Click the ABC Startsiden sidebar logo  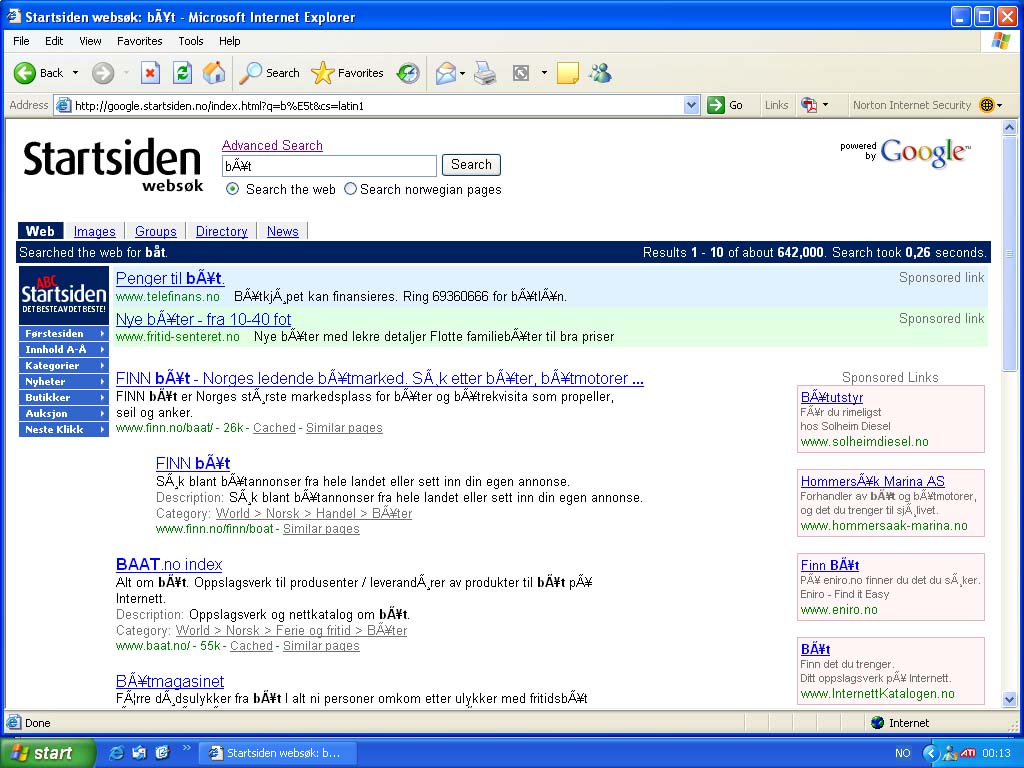tap(63, 295)
